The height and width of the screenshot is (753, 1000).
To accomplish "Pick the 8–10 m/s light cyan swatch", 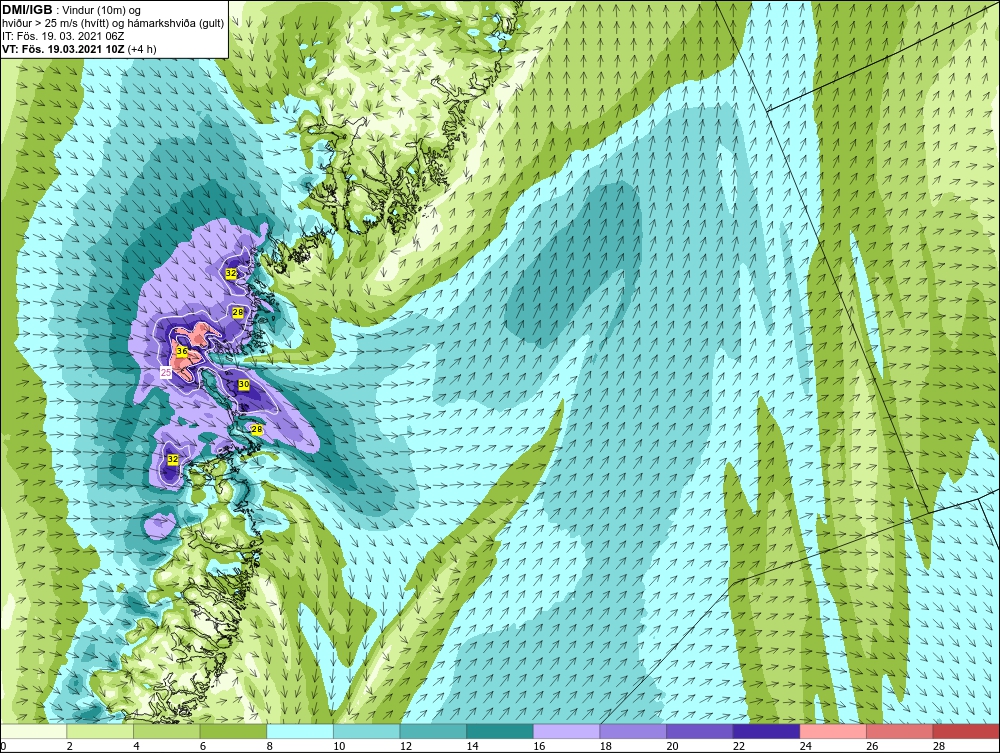I will click(x=300, y=731).
